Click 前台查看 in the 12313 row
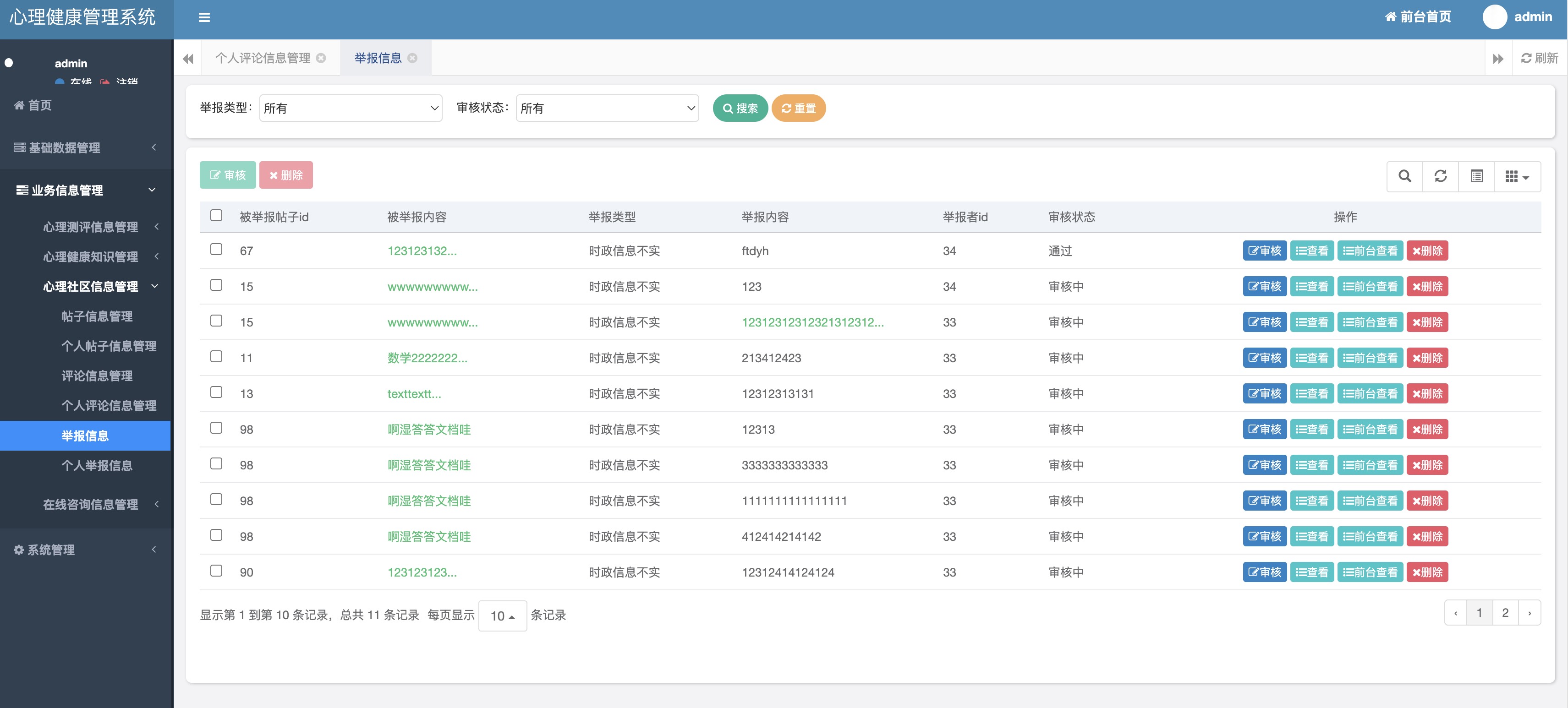The height and width of the screenshot is (708, 1568). pos(1370,430)
